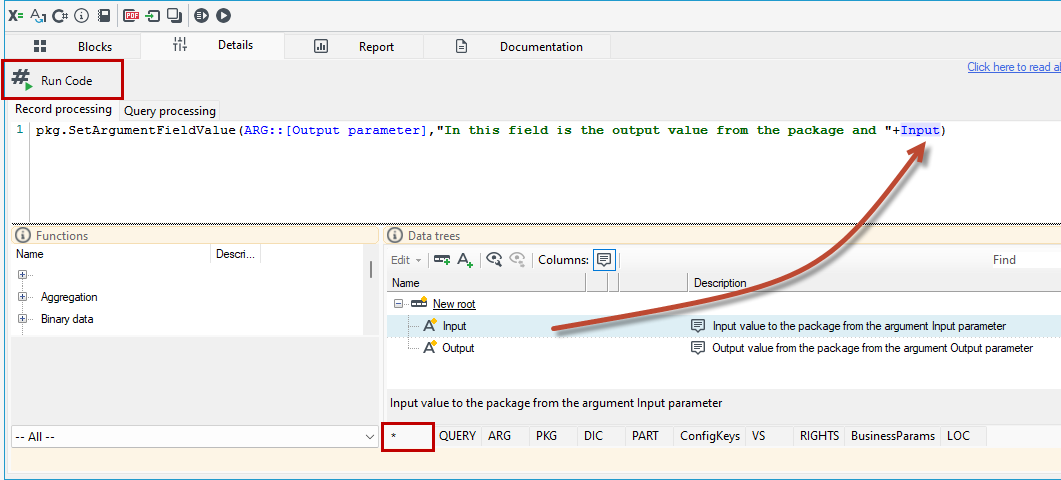
Task: Open the Report tab
Action: [354, 47]
